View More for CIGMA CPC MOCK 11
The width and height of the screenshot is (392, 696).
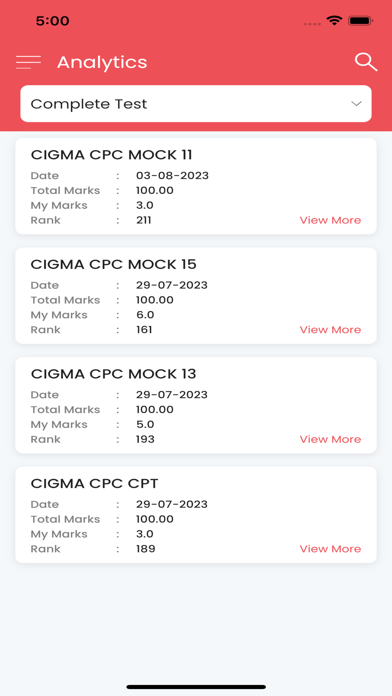point(330,220)
